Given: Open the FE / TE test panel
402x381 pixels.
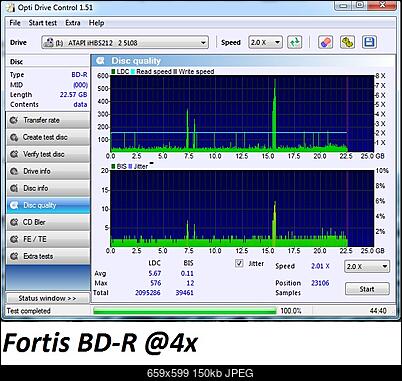Looking at the screenshot, I should click(48, 239).
